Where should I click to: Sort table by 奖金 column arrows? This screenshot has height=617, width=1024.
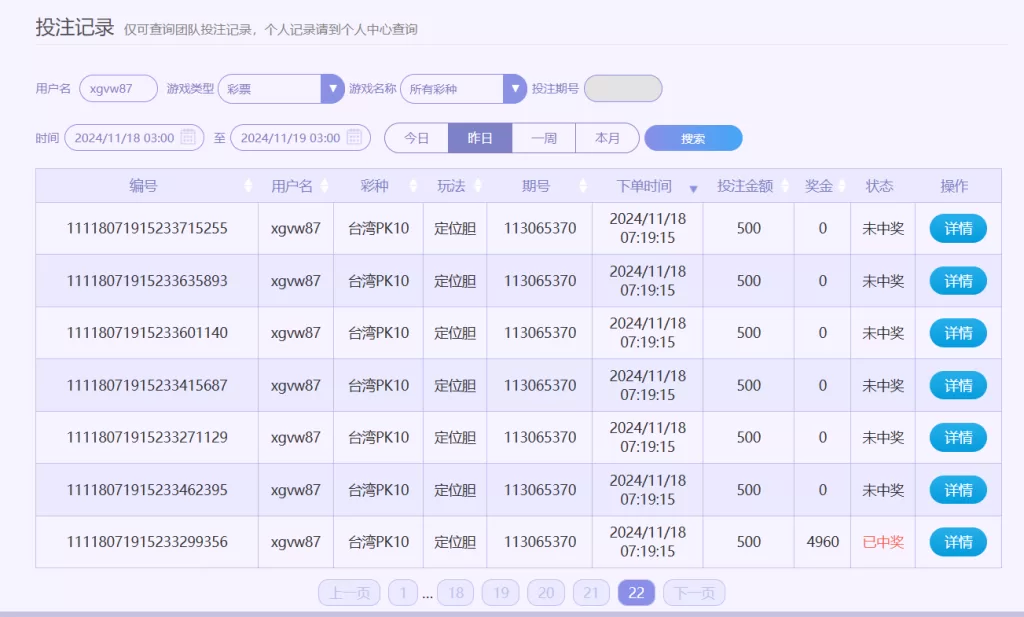842,186
